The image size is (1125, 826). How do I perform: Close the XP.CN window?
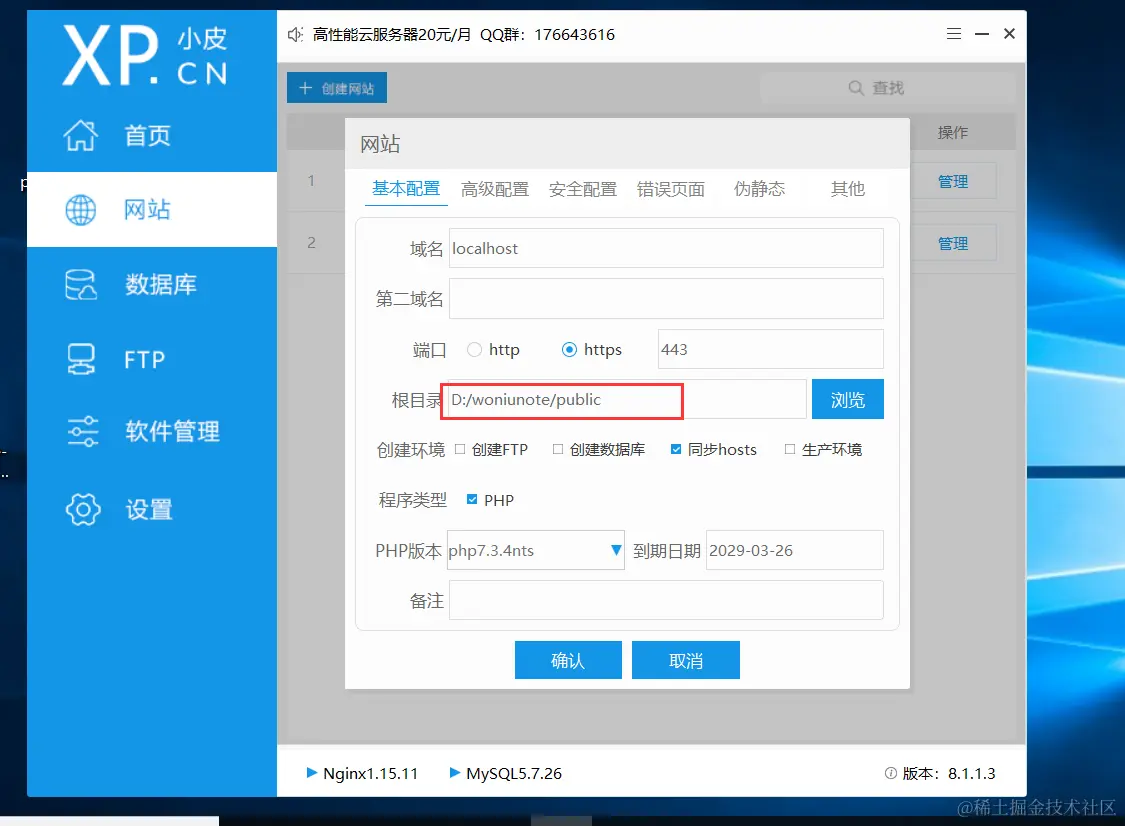coord(1009,34)
